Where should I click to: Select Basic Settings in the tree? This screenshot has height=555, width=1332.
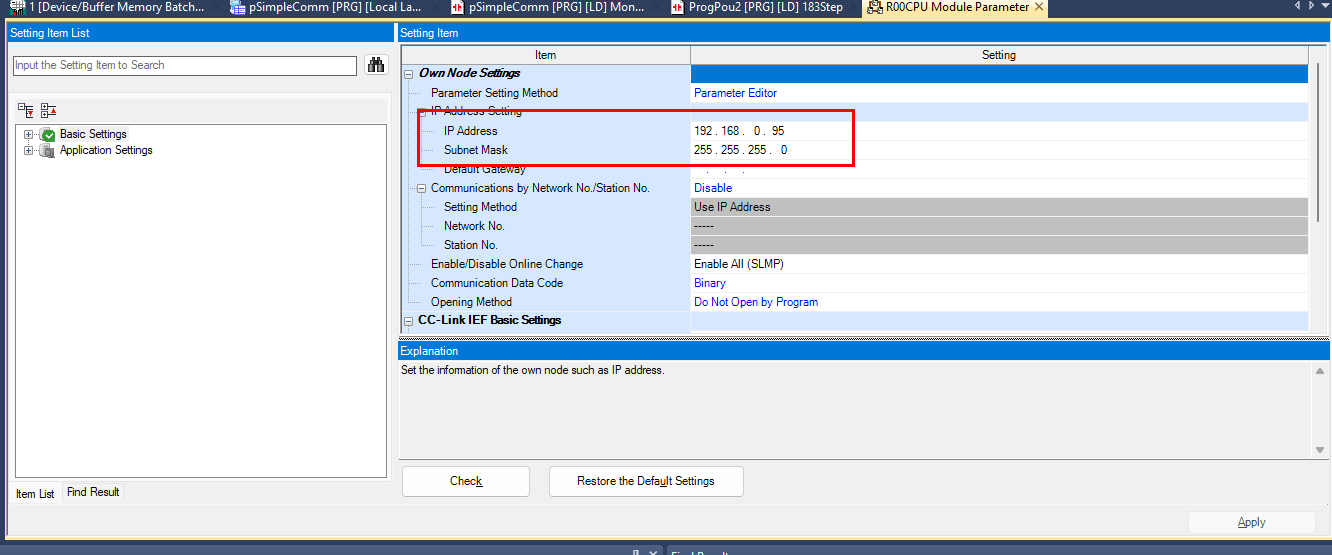(93, 134)
